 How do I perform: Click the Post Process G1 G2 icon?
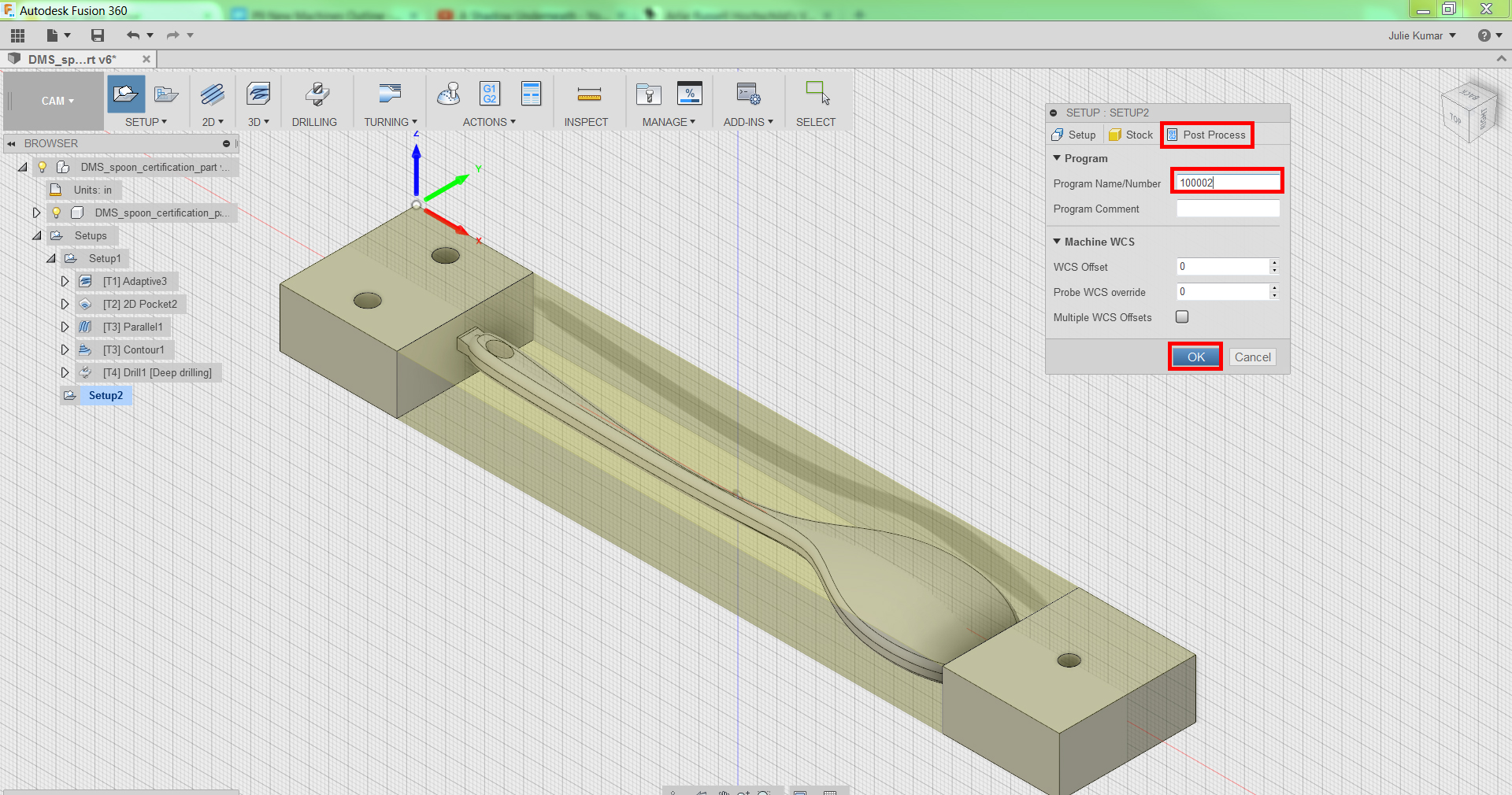click(x=490, y=94)
